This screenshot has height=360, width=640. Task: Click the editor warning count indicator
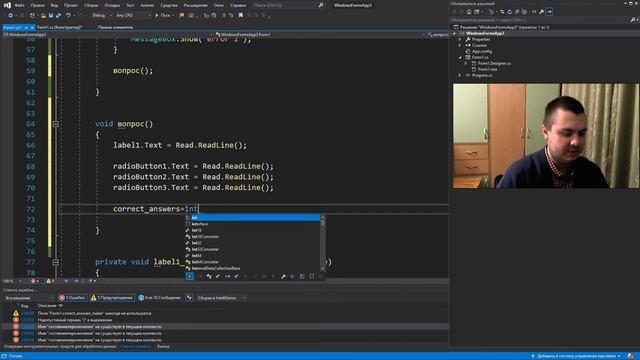pyautogui.click(x=50, y=281)
